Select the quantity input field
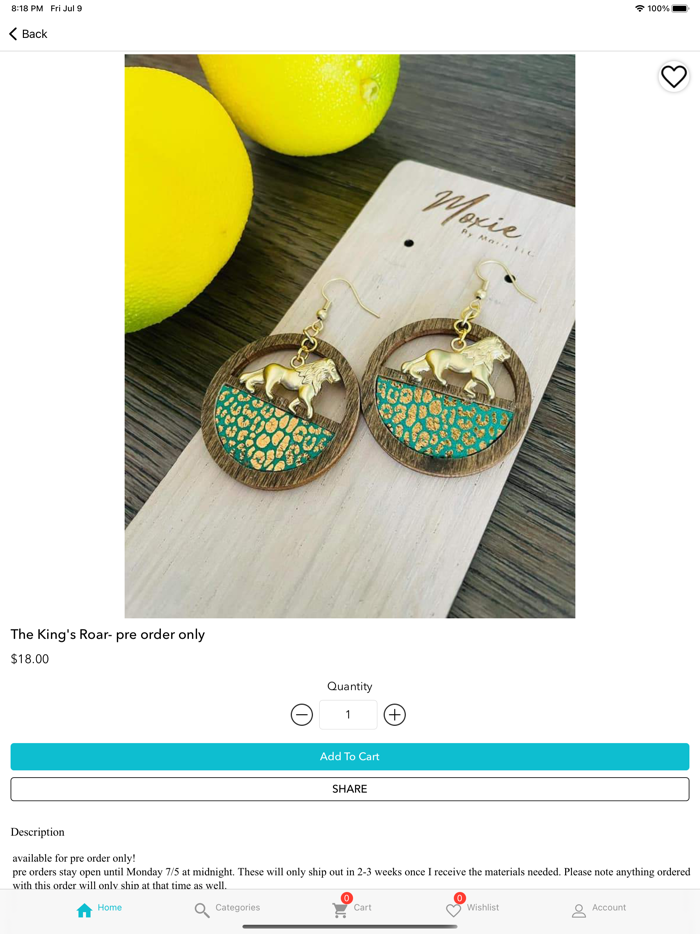This screenshot has width=700, height=934. coord(348,715)
